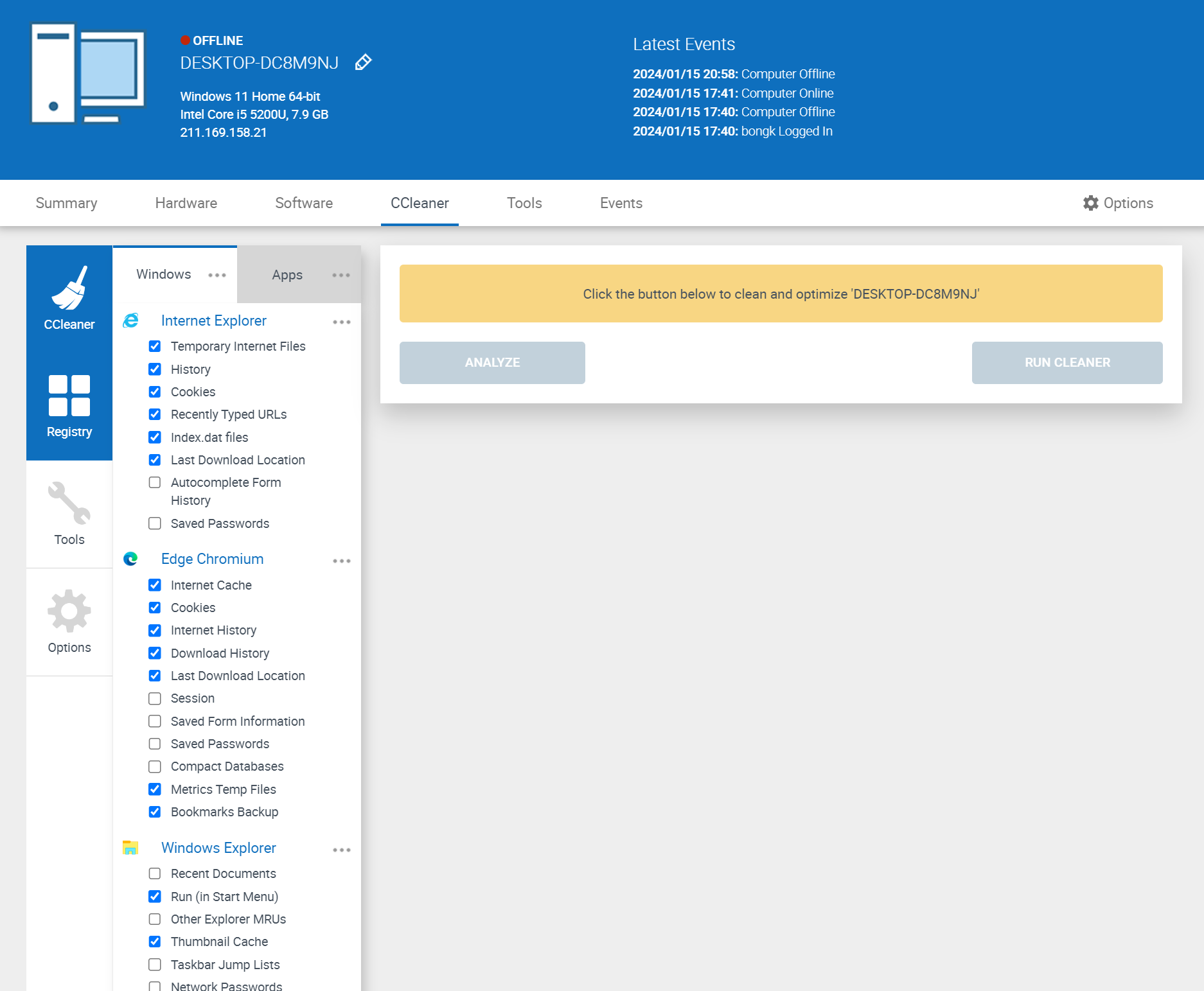This screenshot has width=1204, height=991.
Task: Click the RUN CLEANER button
Action: pos(1067,363)
